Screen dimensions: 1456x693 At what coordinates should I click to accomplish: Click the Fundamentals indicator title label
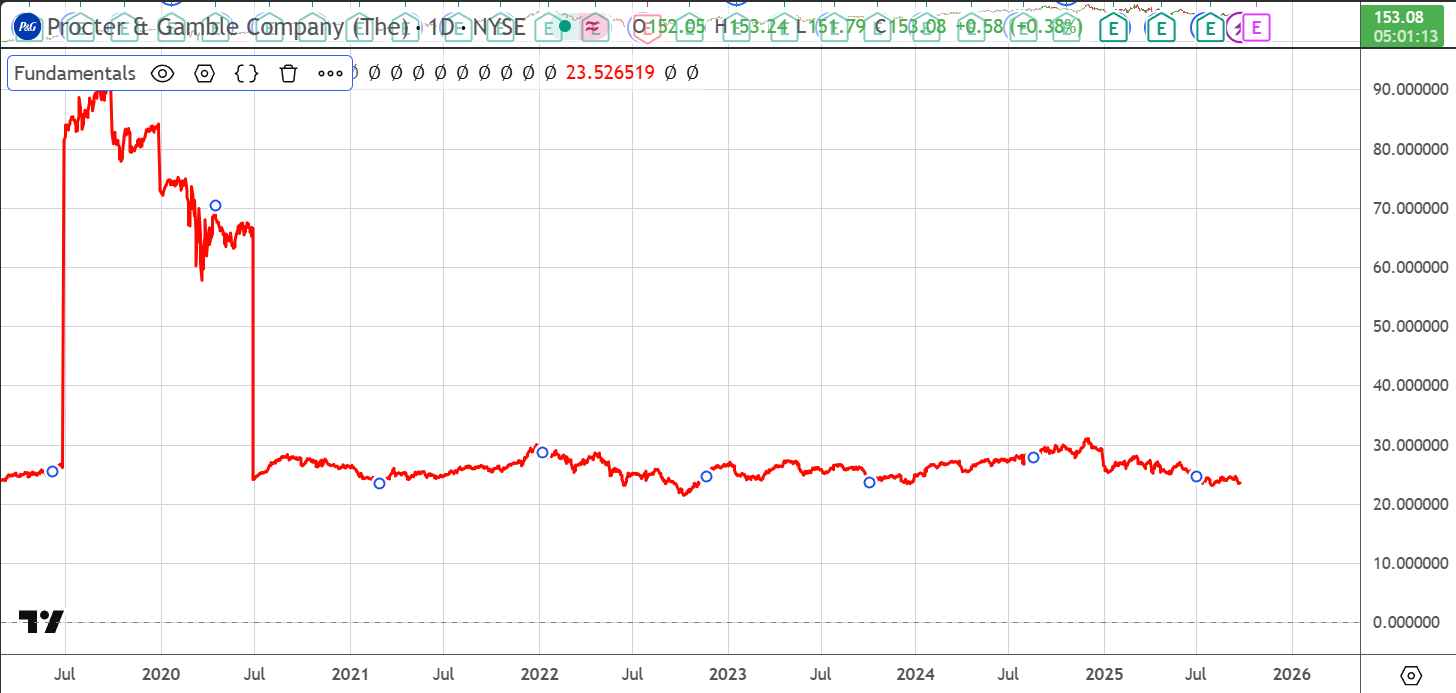click(75, 73)
